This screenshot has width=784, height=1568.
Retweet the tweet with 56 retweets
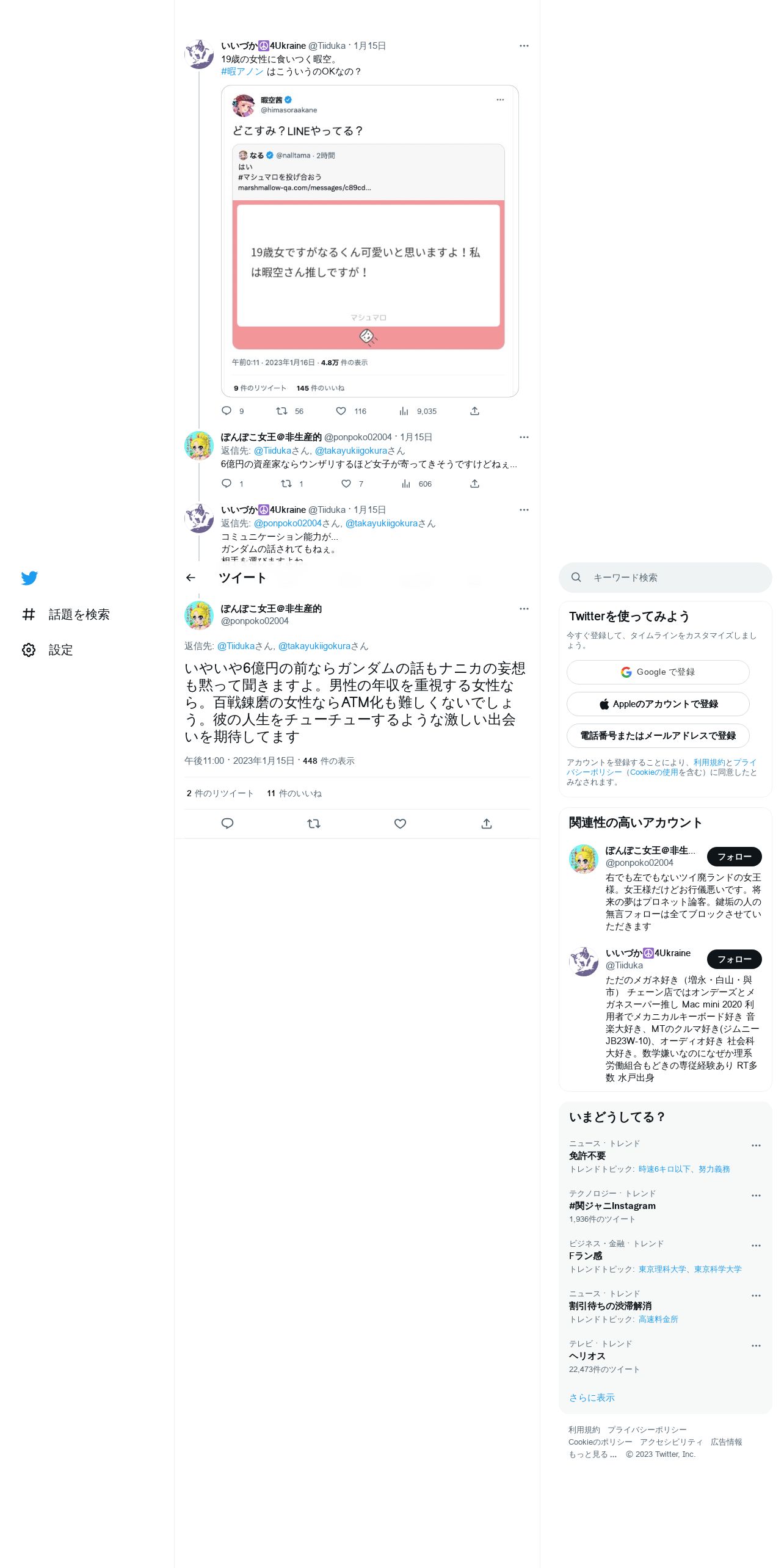[x=281, y=411]
